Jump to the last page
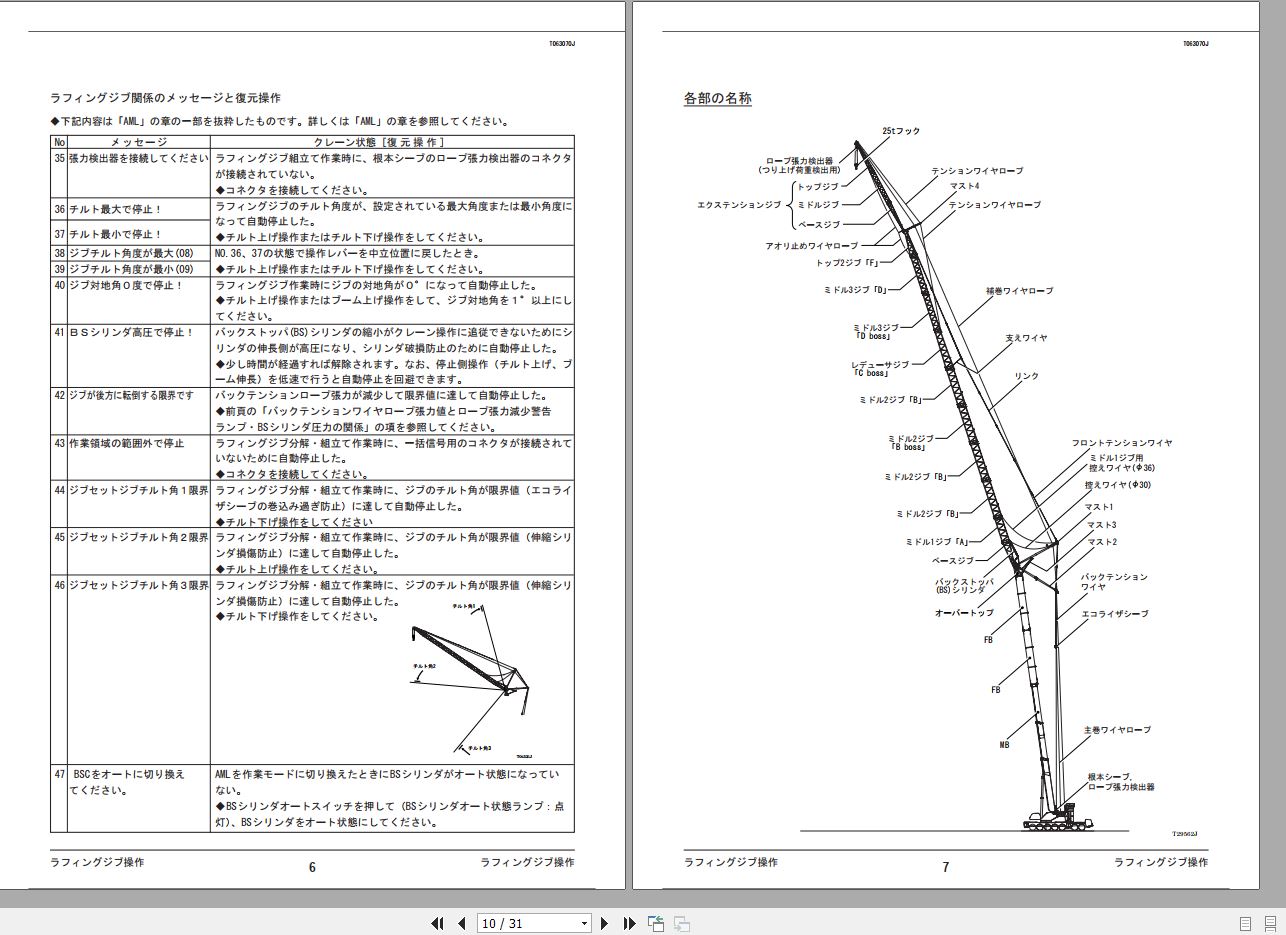Viewport: 1286px width, 935px height. tap(629, 923)
